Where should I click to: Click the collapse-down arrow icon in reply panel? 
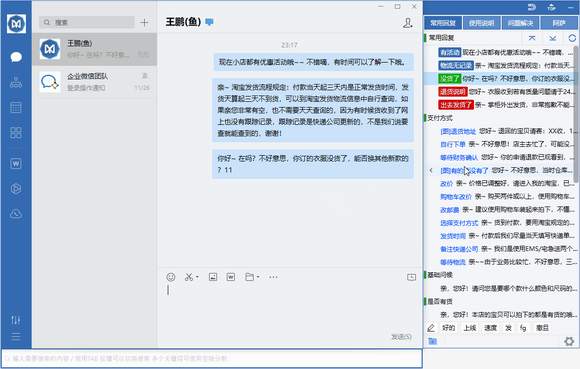coord(553,38)
